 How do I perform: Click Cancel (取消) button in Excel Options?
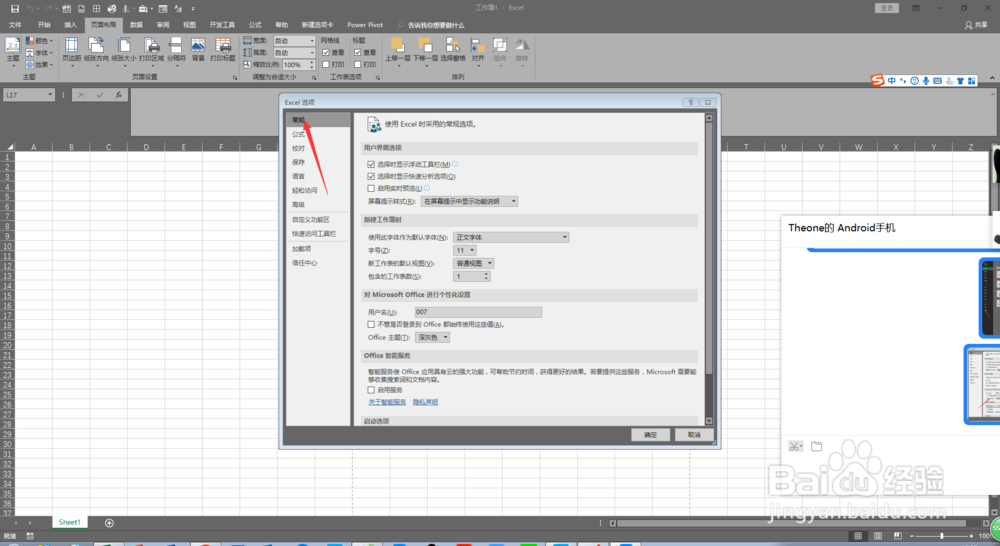694,435
